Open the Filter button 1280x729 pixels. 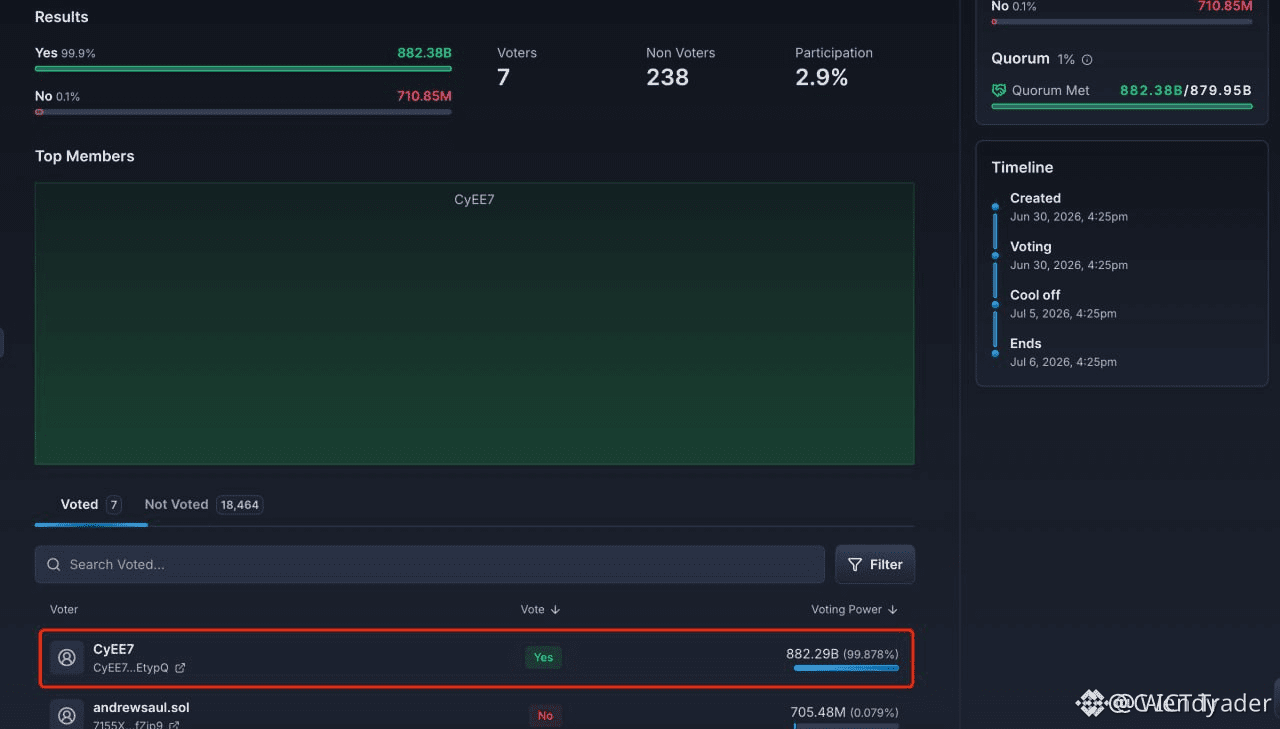(875, 564)
